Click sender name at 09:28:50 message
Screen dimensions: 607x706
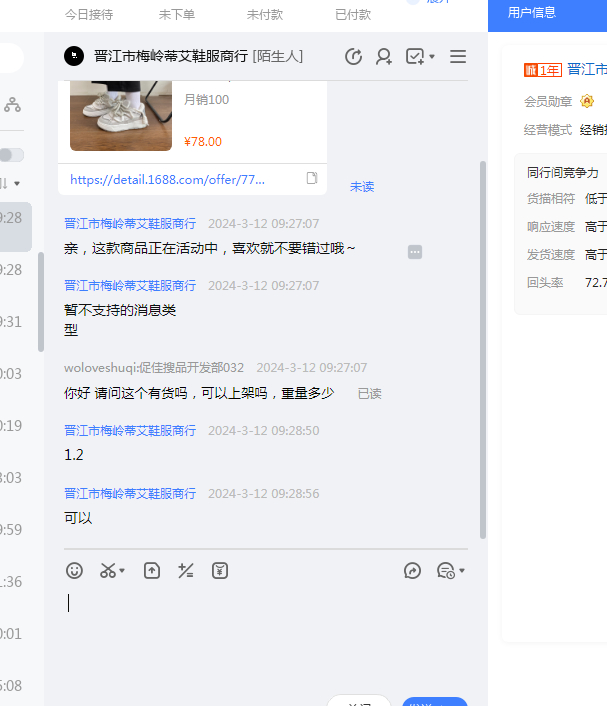pos(130,430)
